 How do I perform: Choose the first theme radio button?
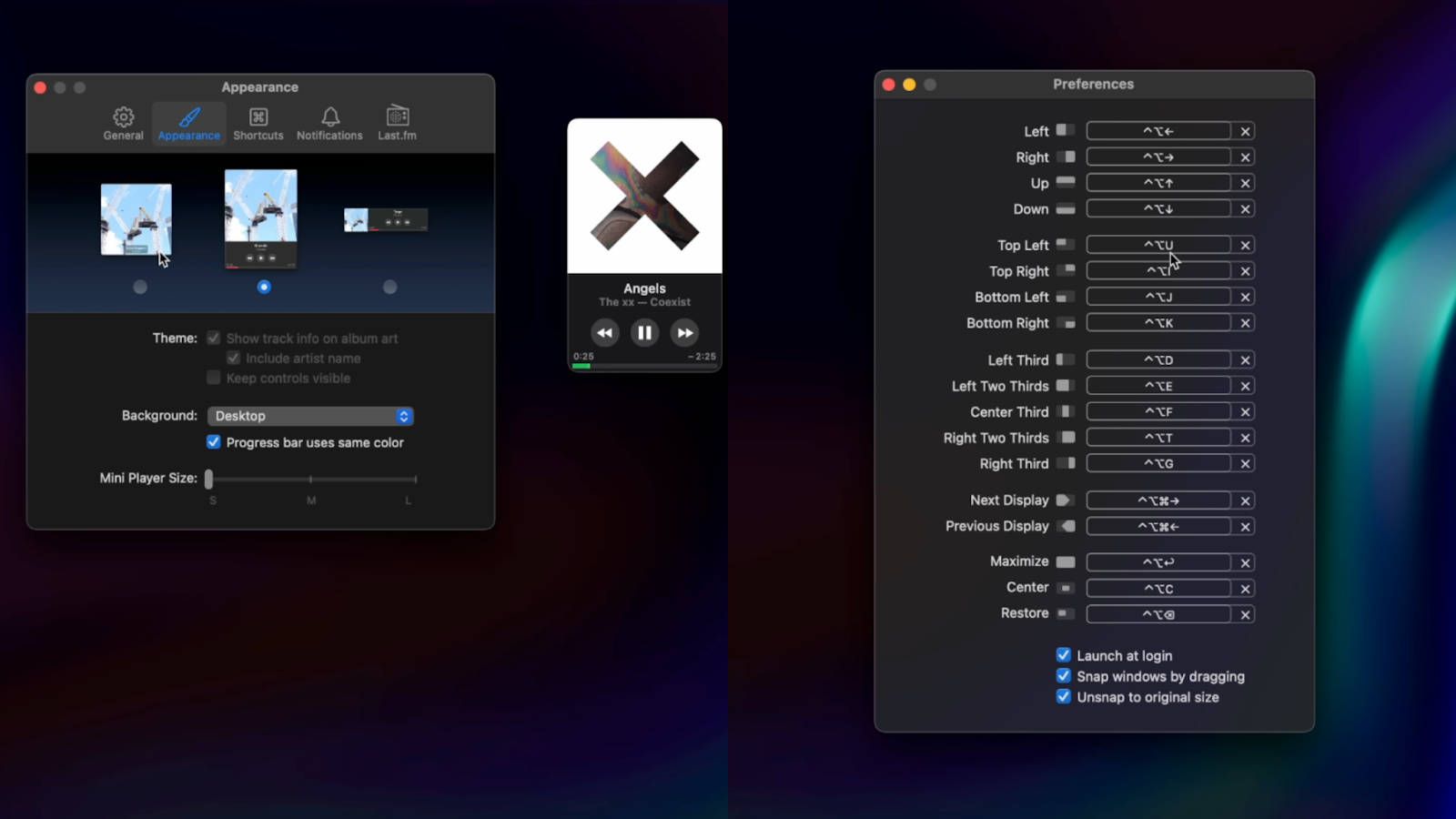click(139, 287)
